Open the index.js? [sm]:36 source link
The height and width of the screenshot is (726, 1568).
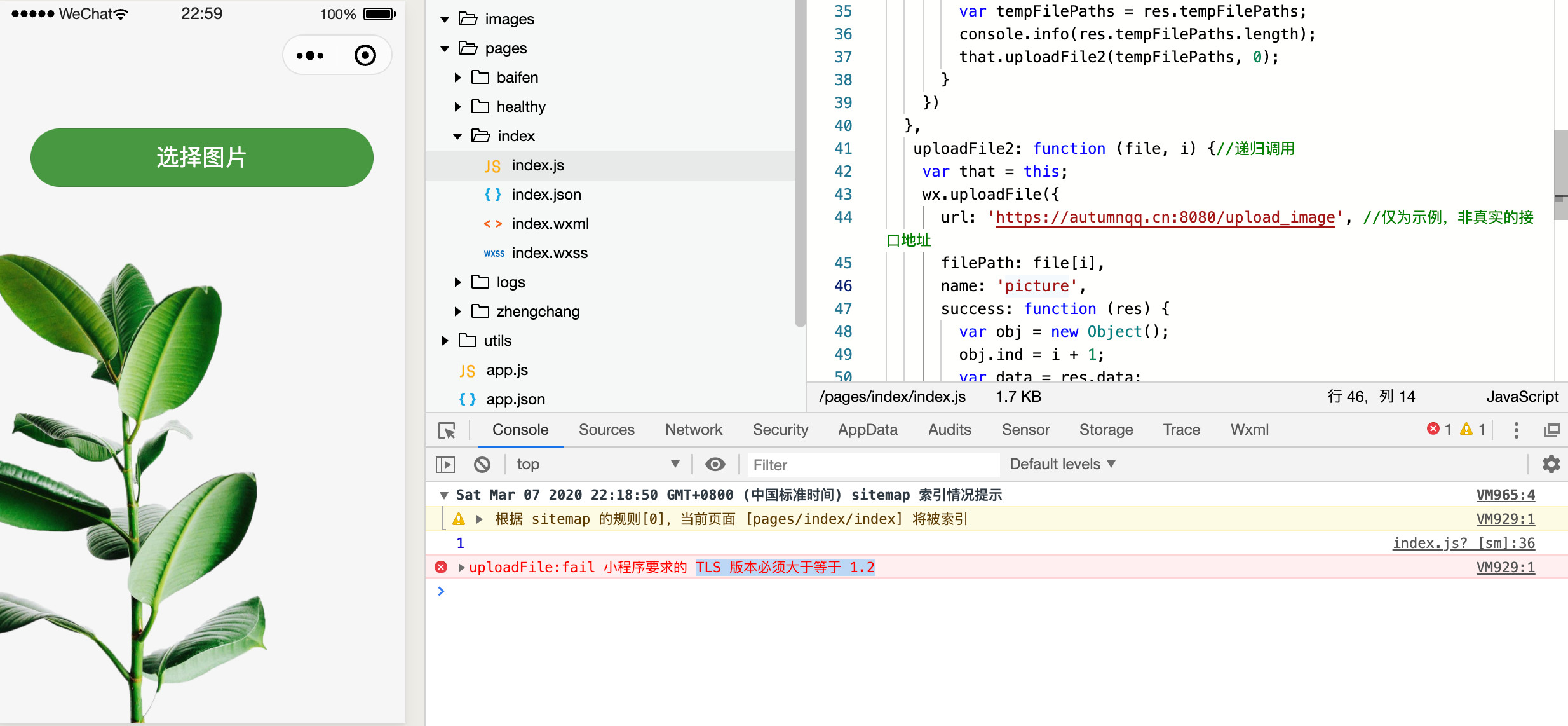pyautogui.click(x=1463, y=543)
